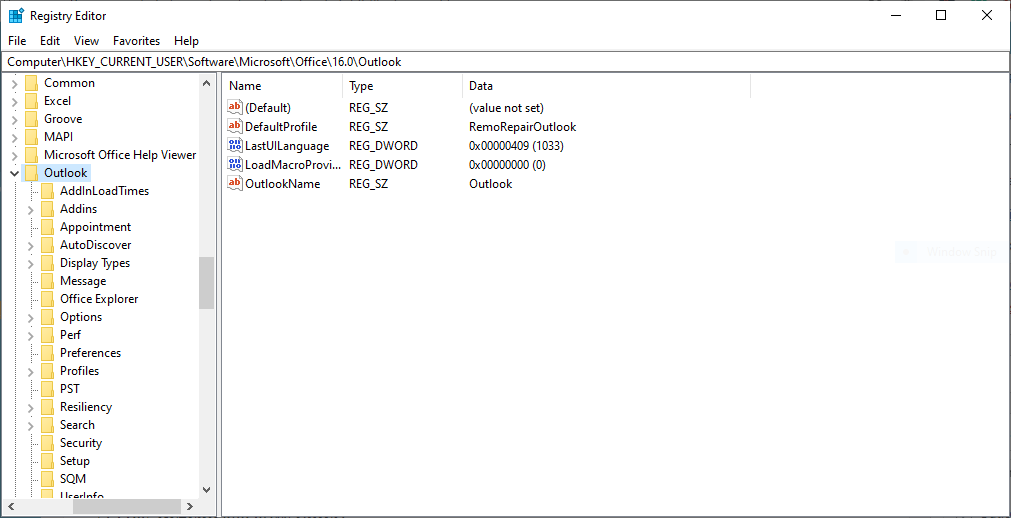Open the Help menu

(186, 41)
